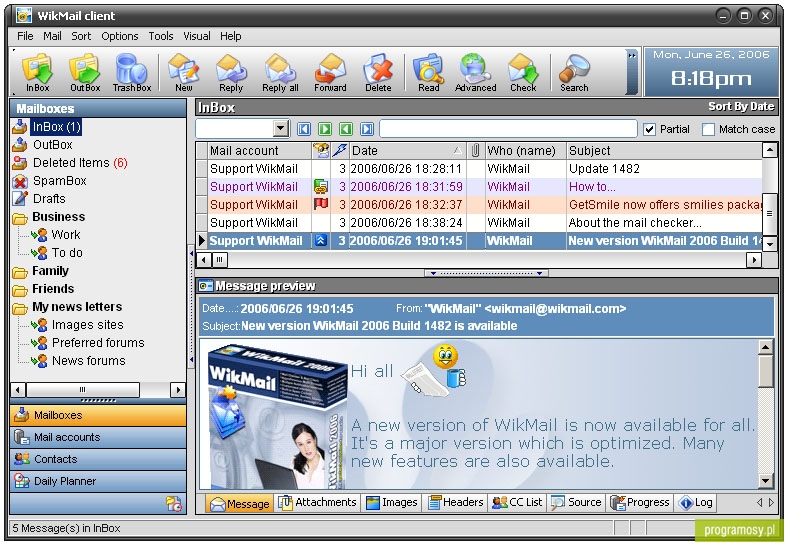This screenshot has width=790, height=548.
Task: Click the green previous arrow button
Action: pyautogui.click(x=346, y=129)
